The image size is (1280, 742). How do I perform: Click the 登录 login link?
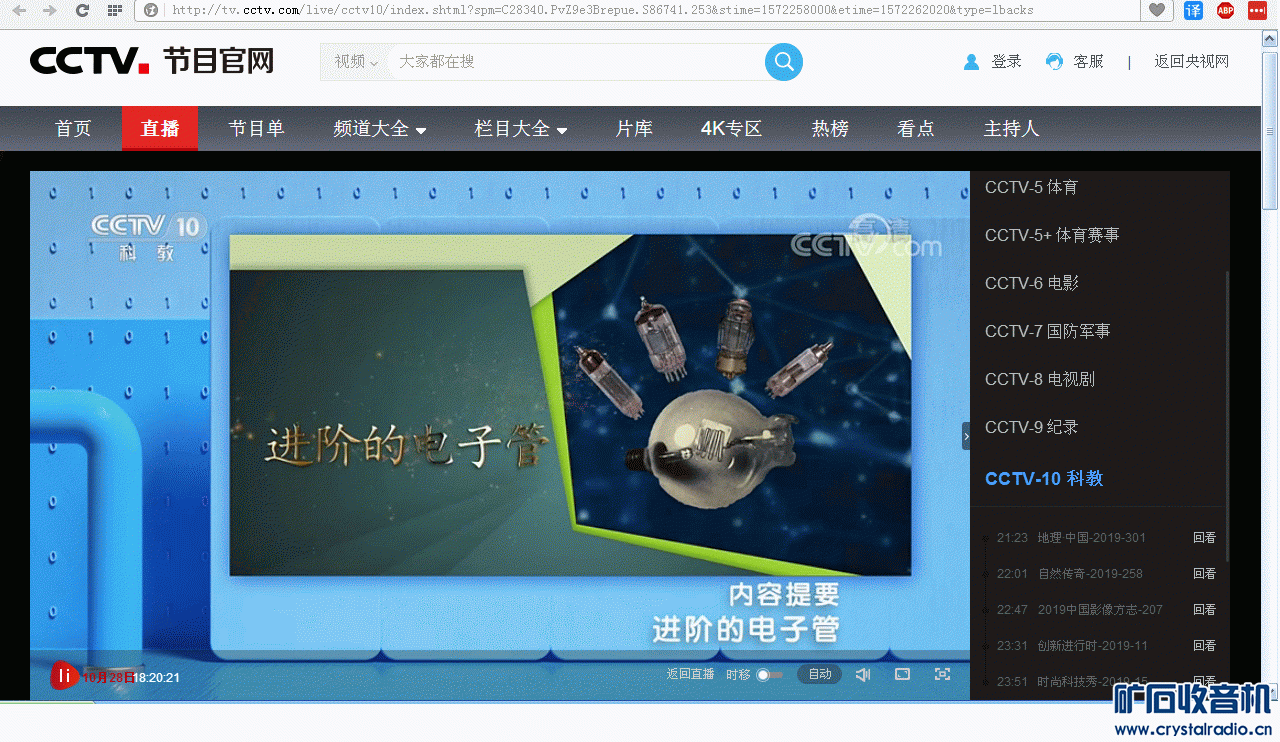1006,62
